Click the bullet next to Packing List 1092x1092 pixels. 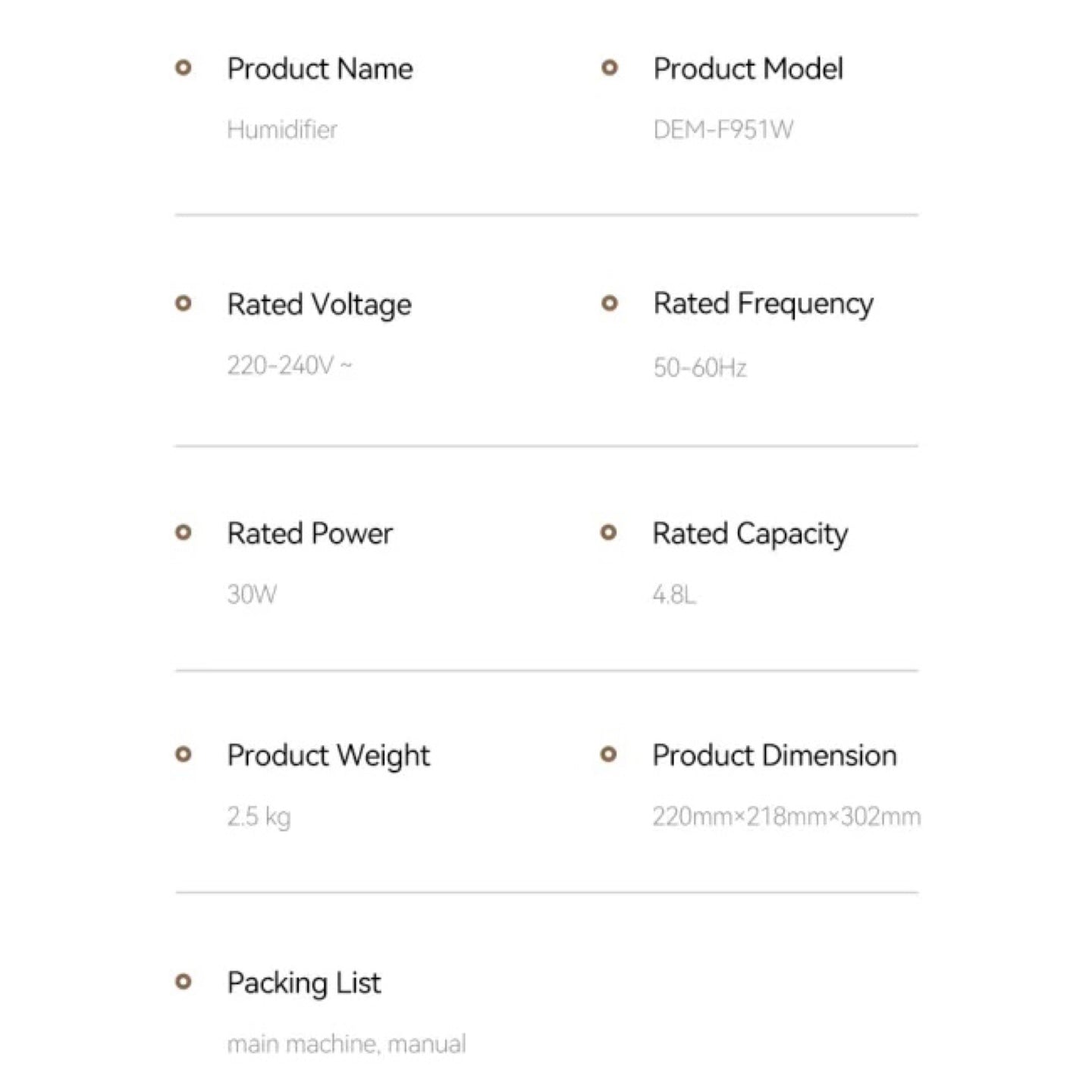(183, 982)
